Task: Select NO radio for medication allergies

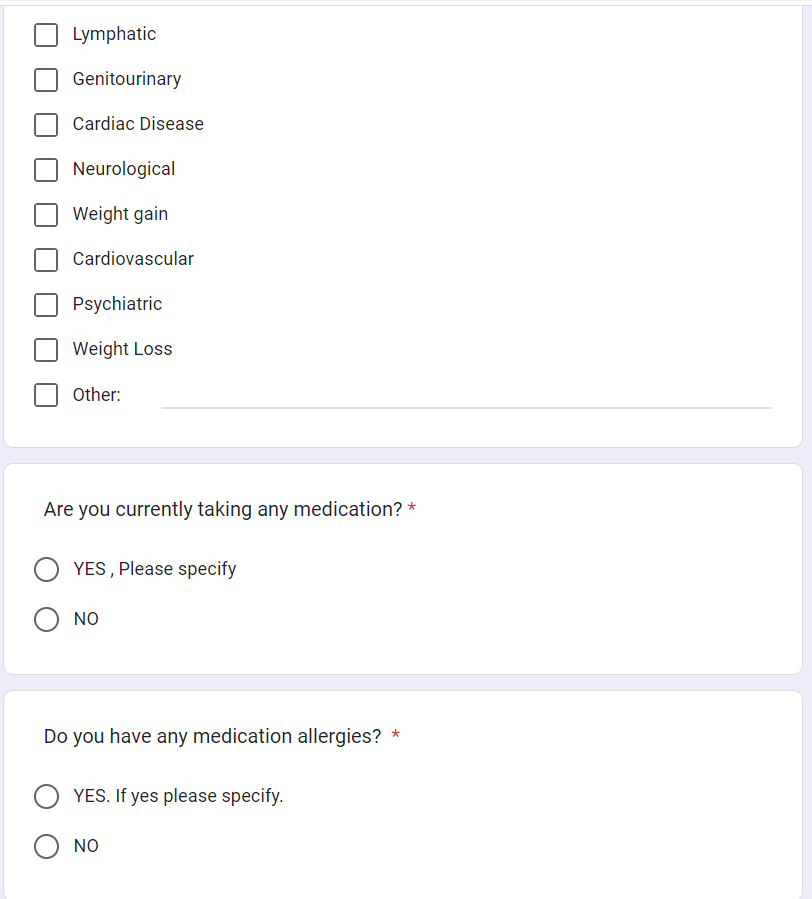Action: [46, 847]
